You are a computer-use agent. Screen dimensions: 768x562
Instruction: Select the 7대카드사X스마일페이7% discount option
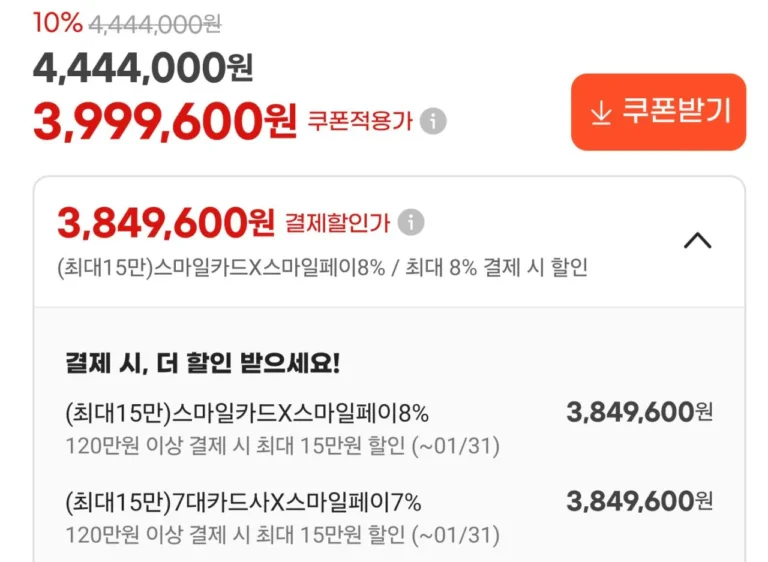242,501
